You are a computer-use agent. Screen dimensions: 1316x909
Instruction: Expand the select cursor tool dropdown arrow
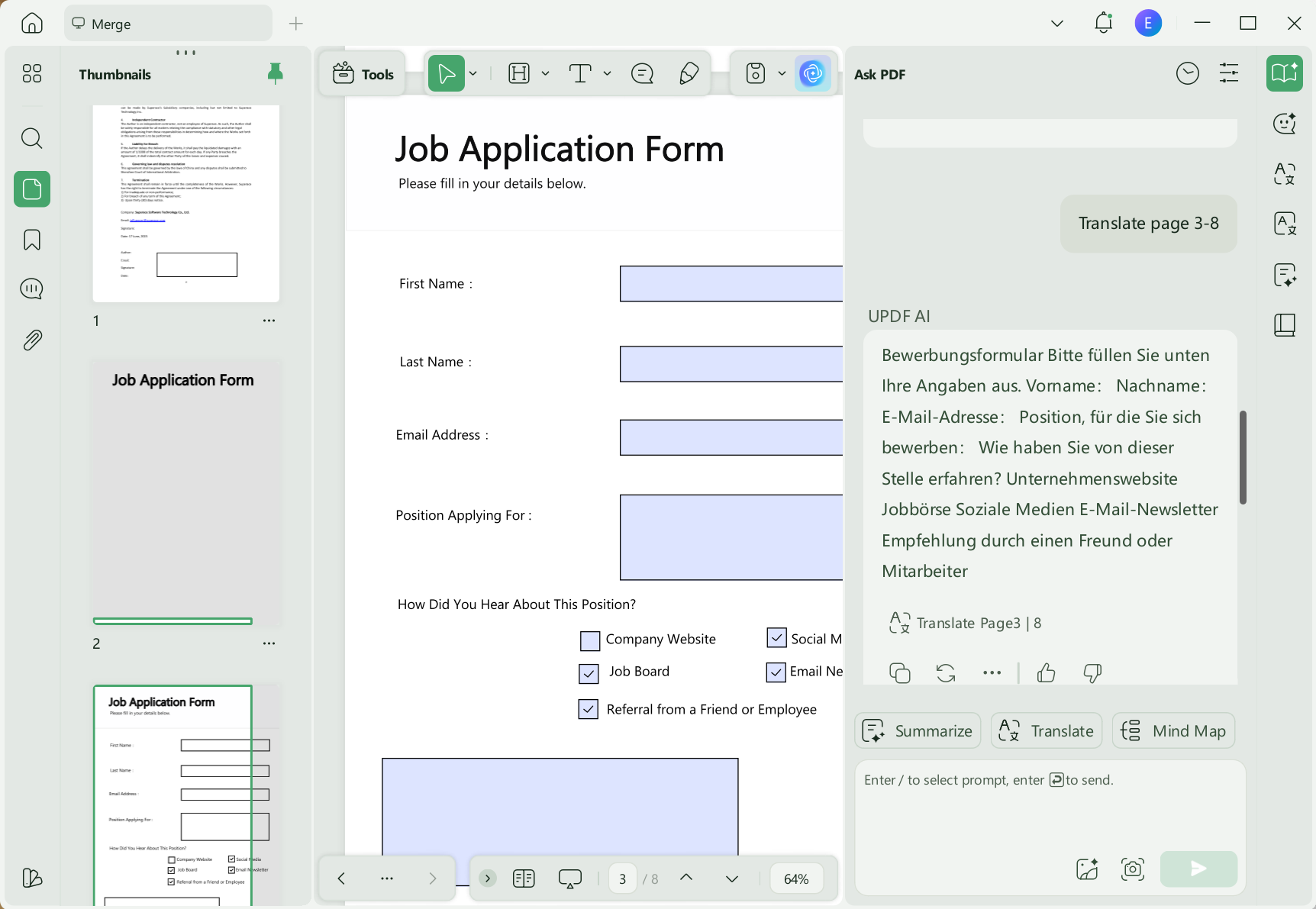tap(473, 74)
